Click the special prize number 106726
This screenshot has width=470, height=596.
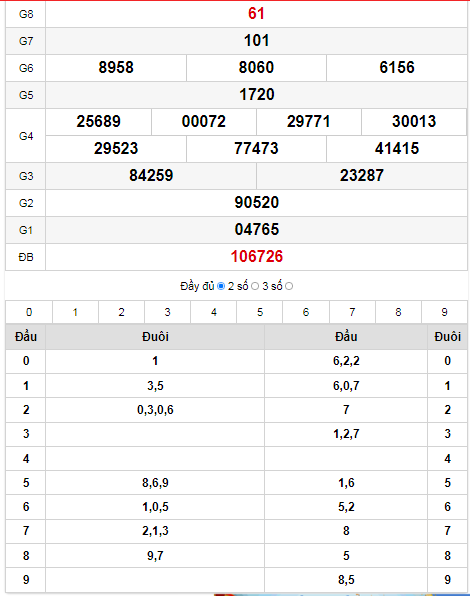coord(257,257)
